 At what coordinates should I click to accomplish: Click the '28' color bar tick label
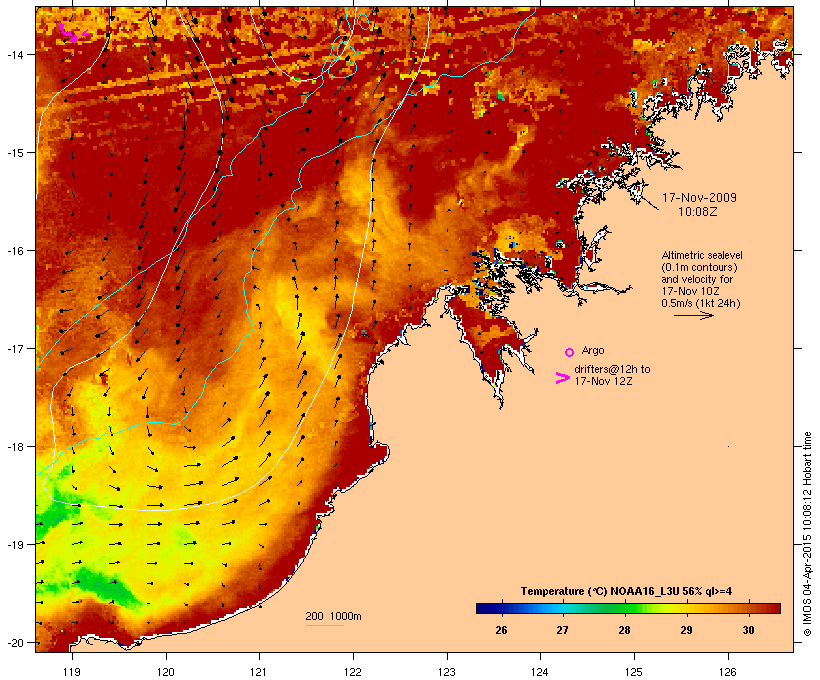tap(624, 630)
